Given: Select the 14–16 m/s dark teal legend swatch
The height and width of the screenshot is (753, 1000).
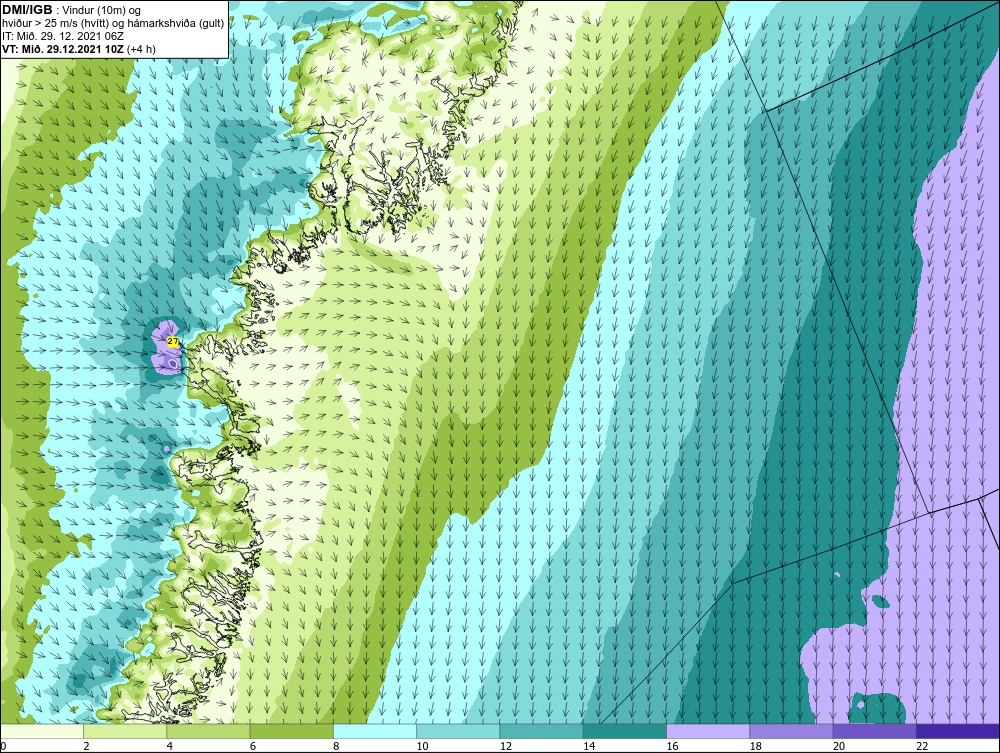Looking at the screenshot, I should point(625,731).
